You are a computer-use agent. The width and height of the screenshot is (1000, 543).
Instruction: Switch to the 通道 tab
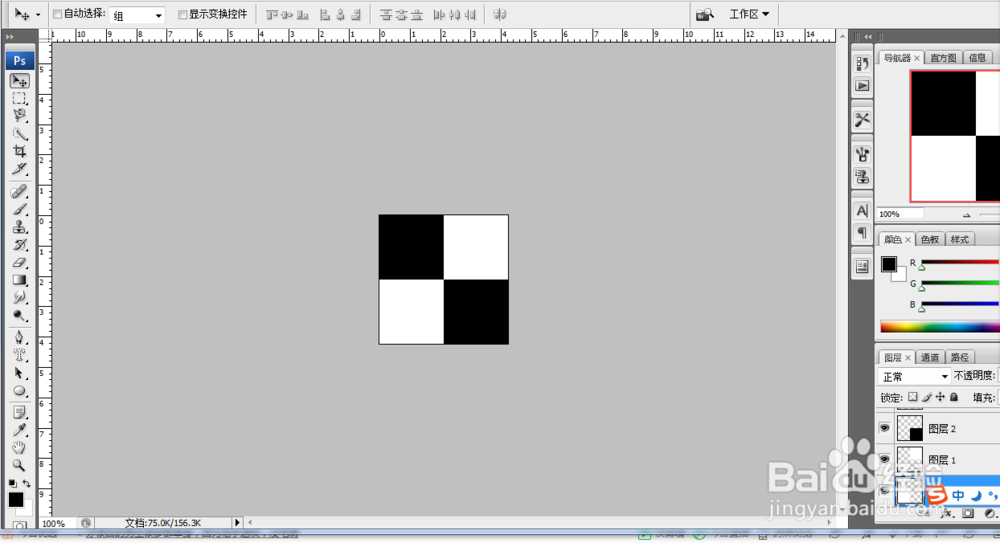[x=930, y=357]
